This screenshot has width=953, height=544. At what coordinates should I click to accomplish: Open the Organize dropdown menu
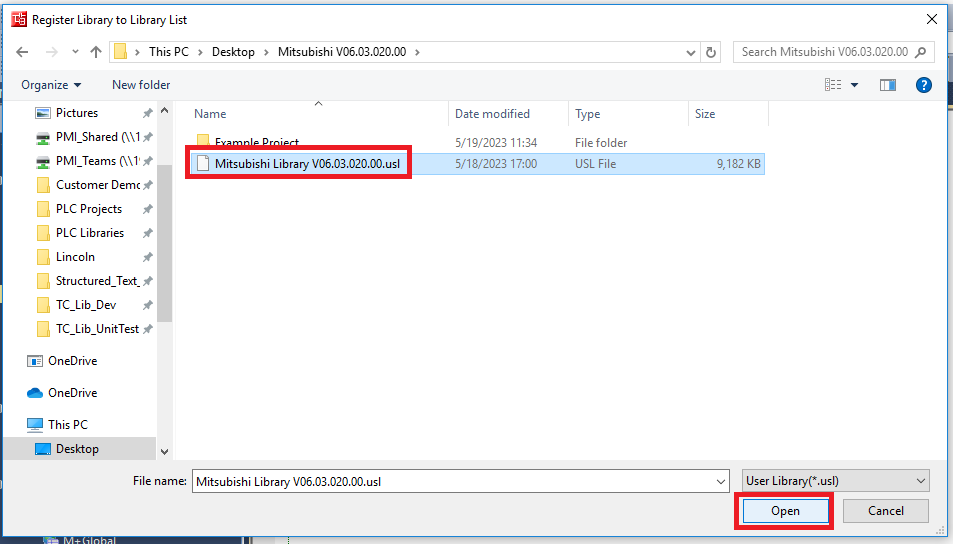(51, 85)
